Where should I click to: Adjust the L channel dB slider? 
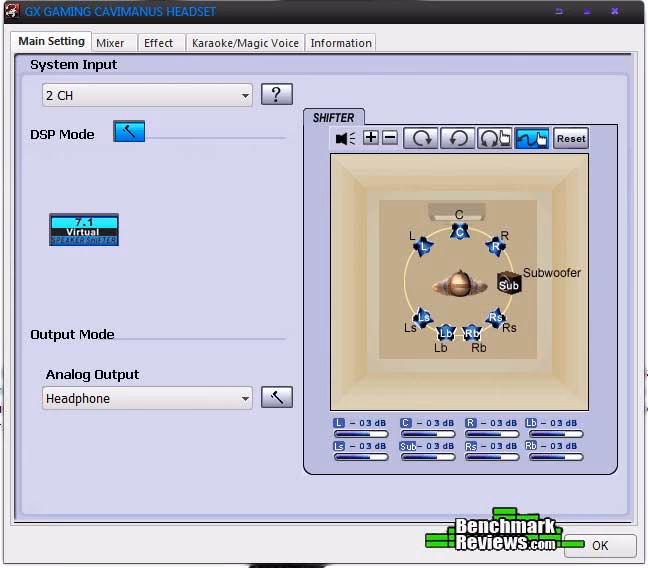coord(361,434)
